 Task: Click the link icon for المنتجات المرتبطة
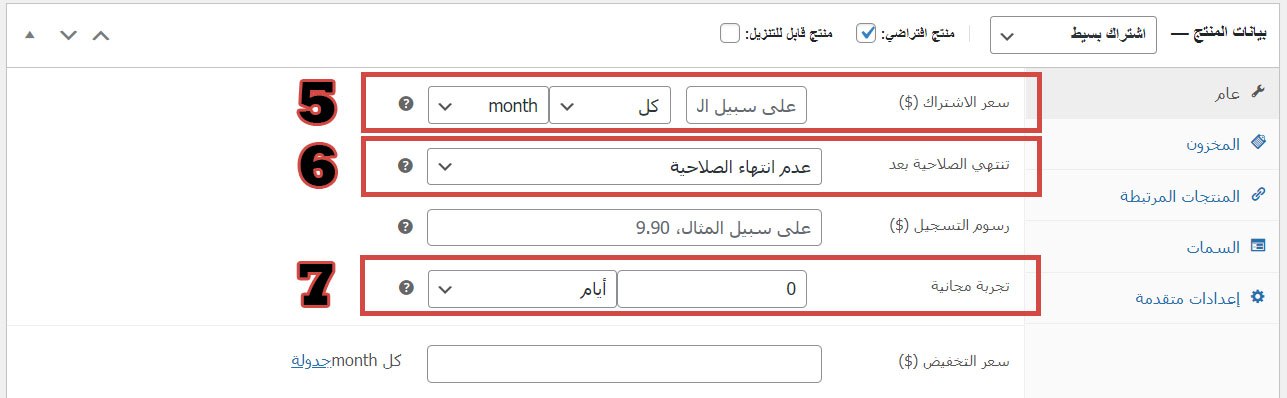[1258, 195]
